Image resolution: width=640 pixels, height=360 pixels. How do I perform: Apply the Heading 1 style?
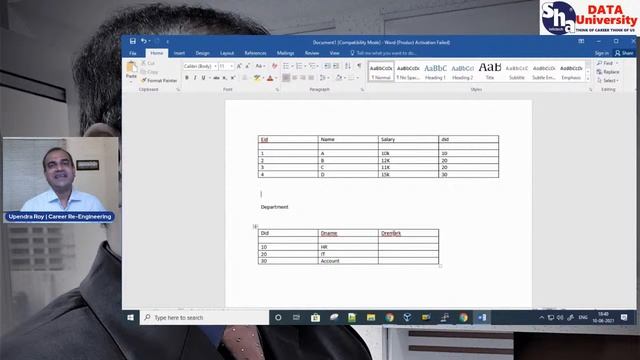pyautogui.click(x=435, y=71)
